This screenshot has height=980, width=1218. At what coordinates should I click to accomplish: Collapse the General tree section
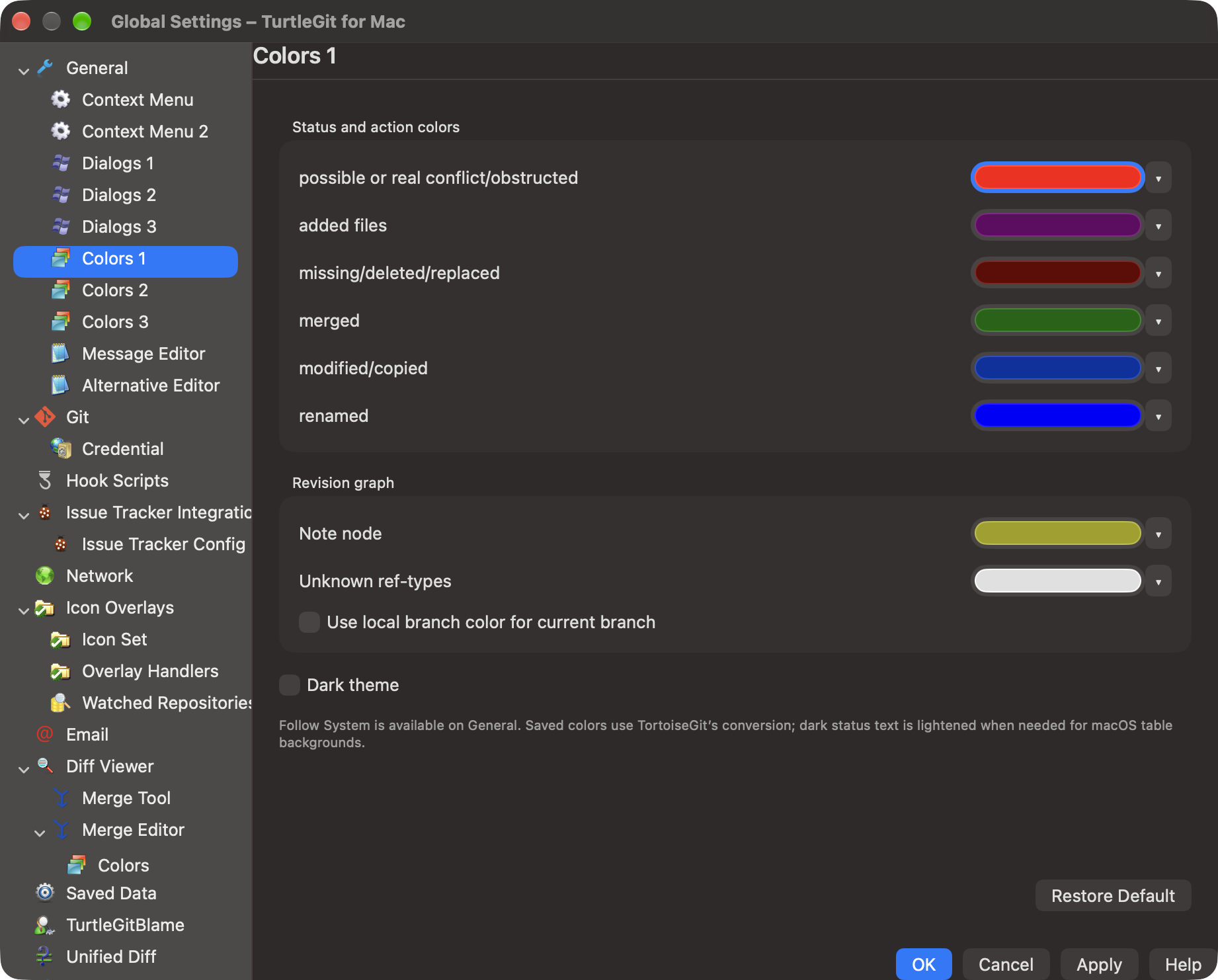tap(24, 70)
